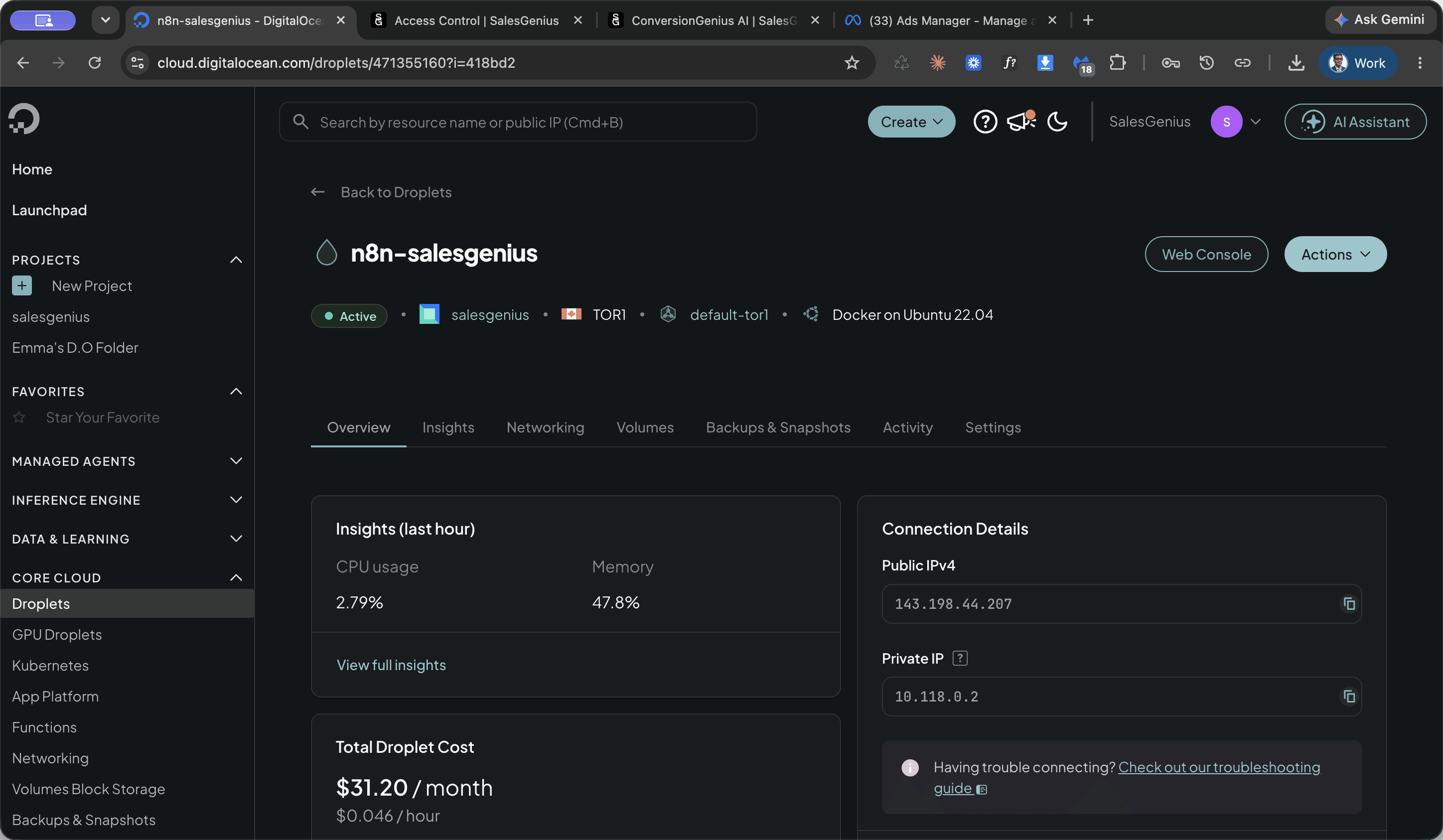Collapse the Core Cloud section
This screenshot has width=1443, height=840.
click(236, 578)
